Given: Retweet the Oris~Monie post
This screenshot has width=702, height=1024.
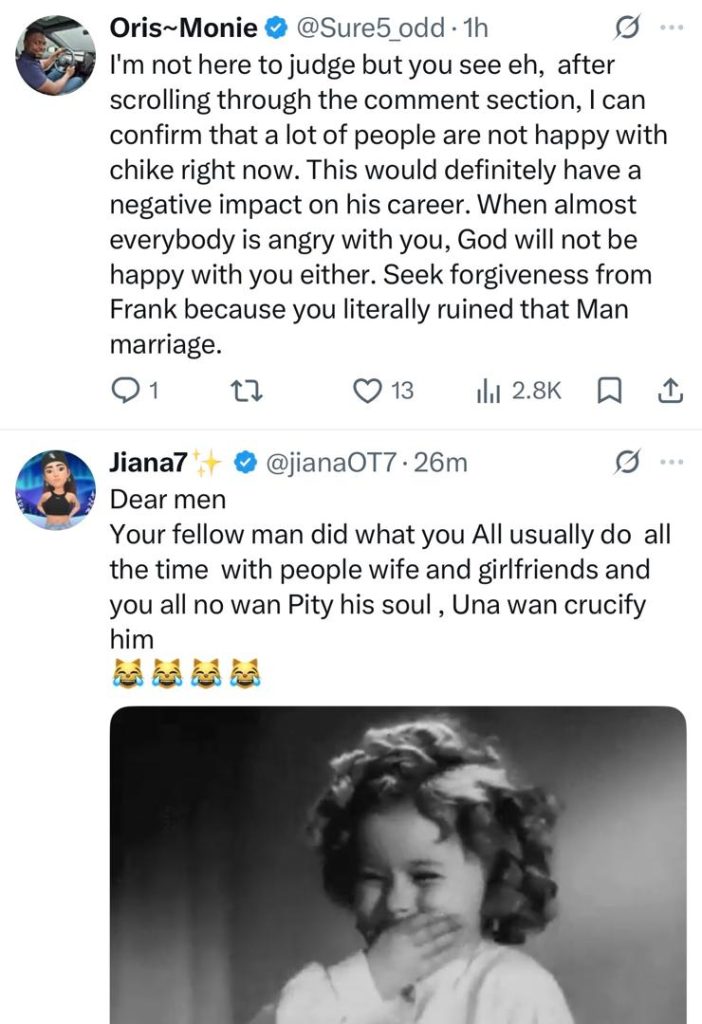Looking at the screenshot, I should [x=248, y=391].
